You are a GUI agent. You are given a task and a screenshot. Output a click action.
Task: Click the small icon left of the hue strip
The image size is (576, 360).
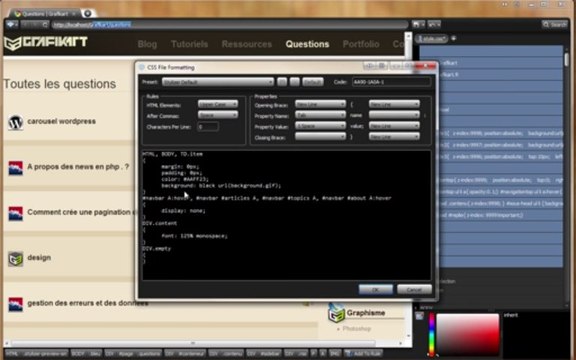[420, 315]
